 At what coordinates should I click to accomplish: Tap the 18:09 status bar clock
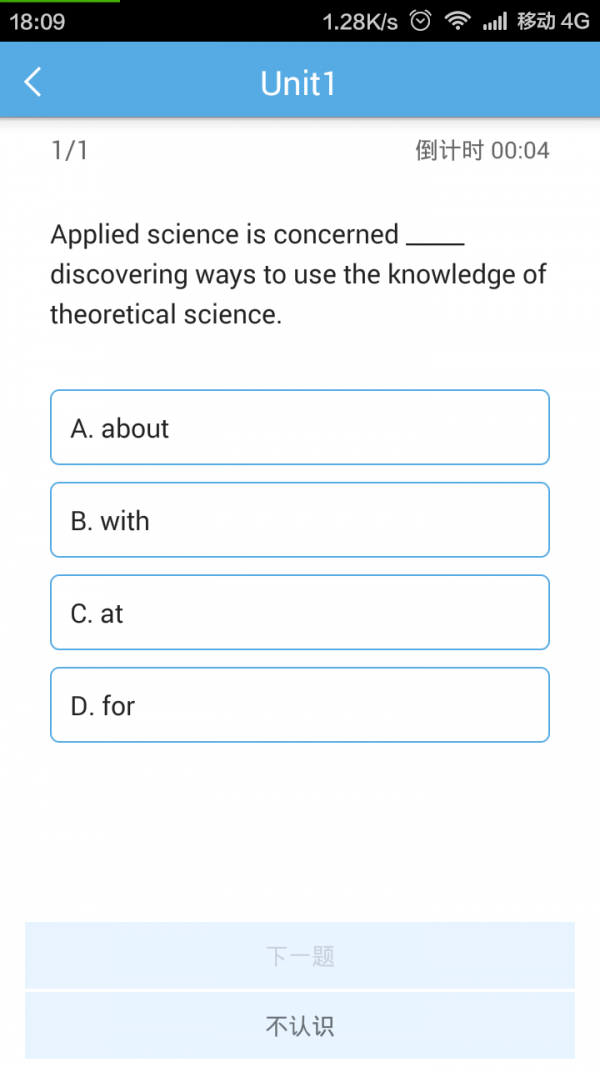point(37,22)
